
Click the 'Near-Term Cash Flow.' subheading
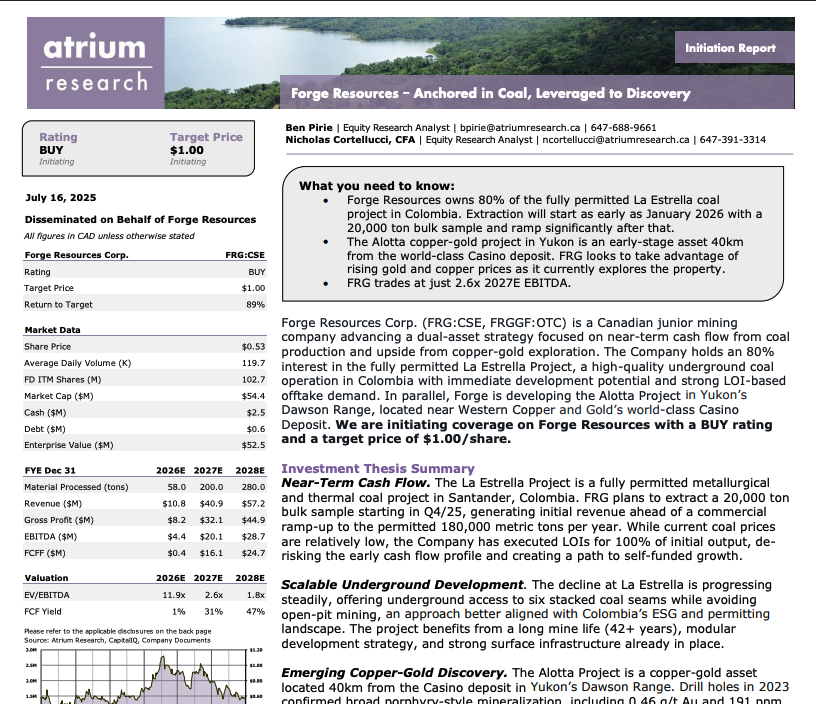coord(356,483)
